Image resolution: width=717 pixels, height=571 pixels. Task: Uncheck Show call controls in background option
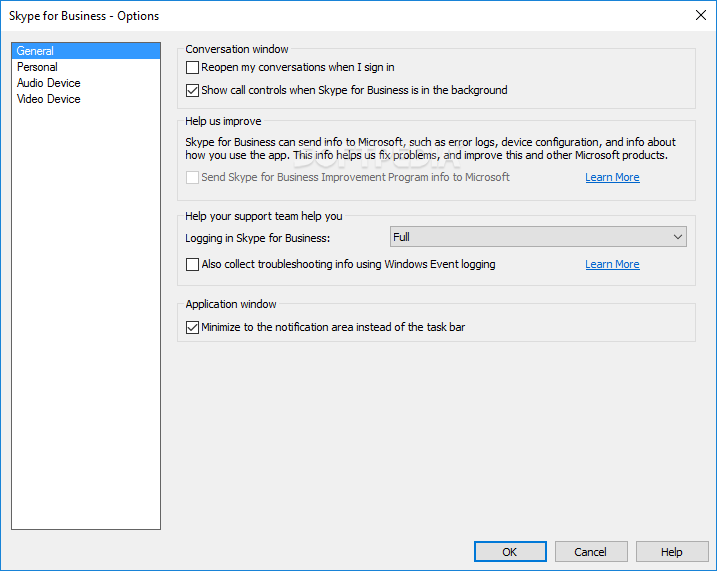(193, 91)
